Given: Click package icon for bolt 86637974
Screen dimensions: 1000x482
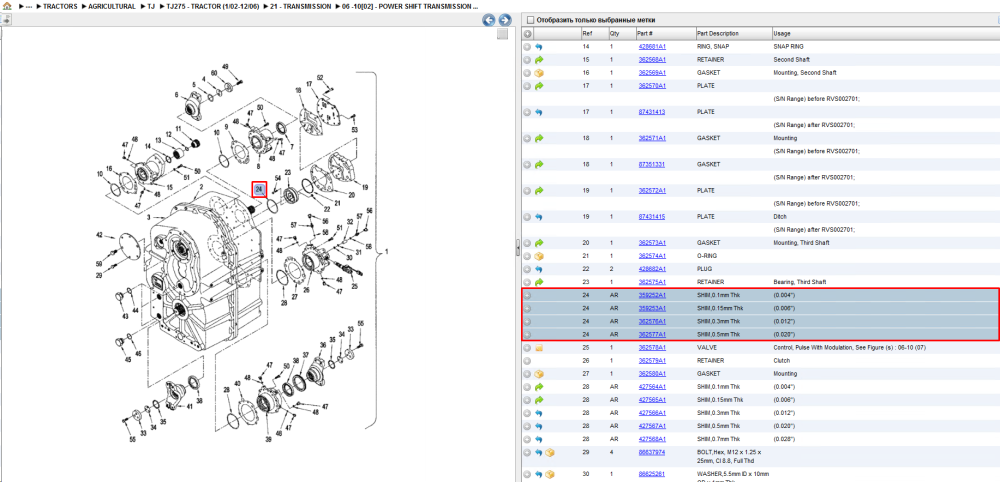Looking at the screenshot, I should [549, 453].
